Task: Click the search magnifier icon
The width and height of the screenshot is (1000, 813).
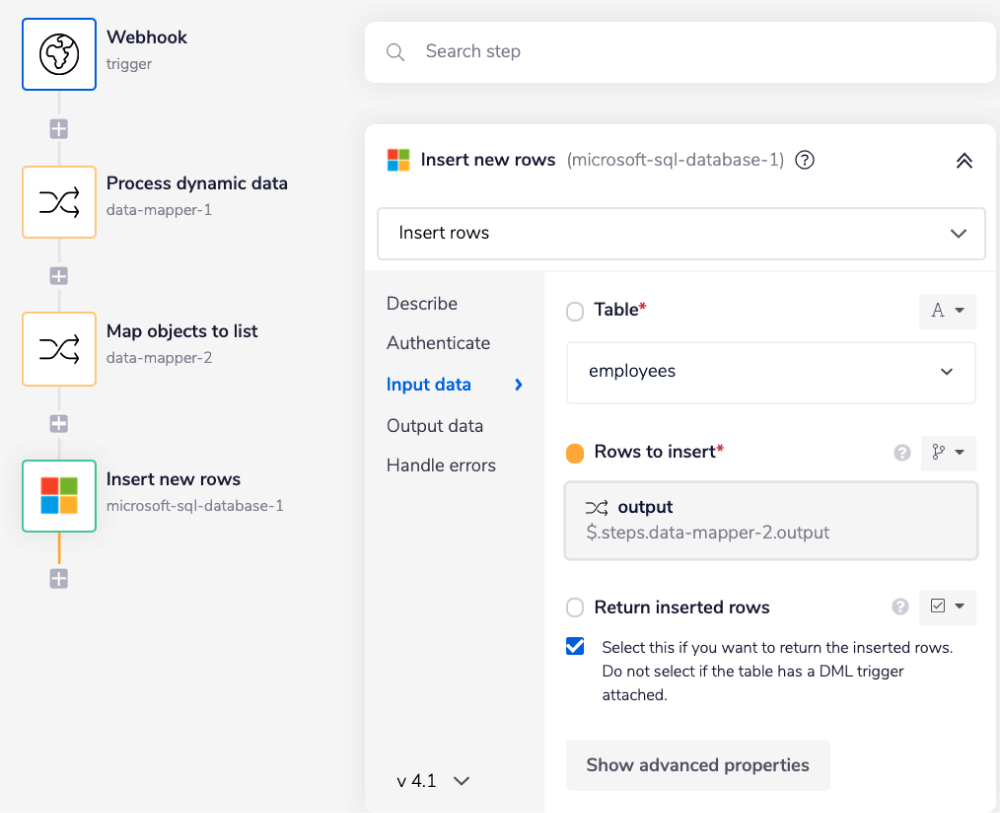Action: [395, 51]
